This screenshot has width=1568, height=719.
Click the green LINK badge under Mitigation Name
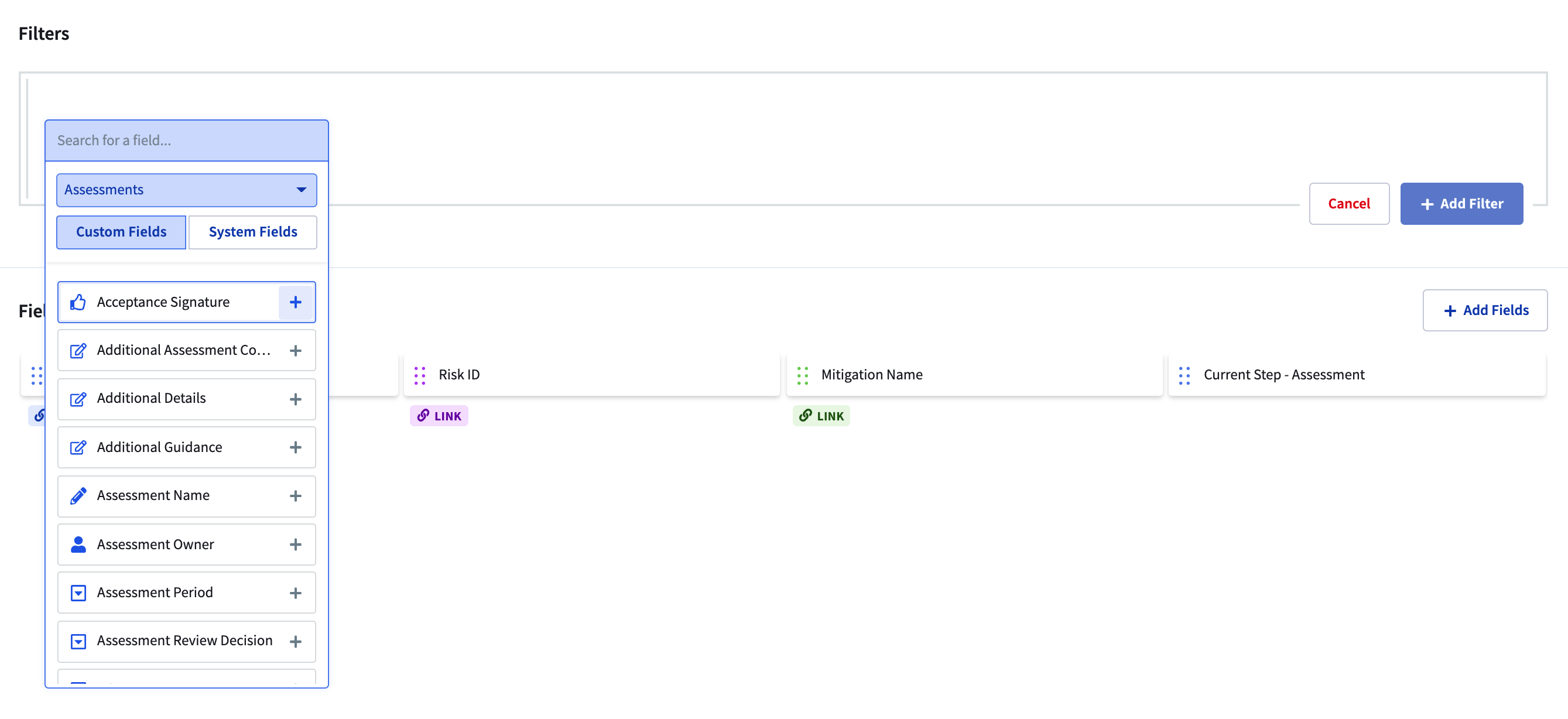(x=821, y=415)
